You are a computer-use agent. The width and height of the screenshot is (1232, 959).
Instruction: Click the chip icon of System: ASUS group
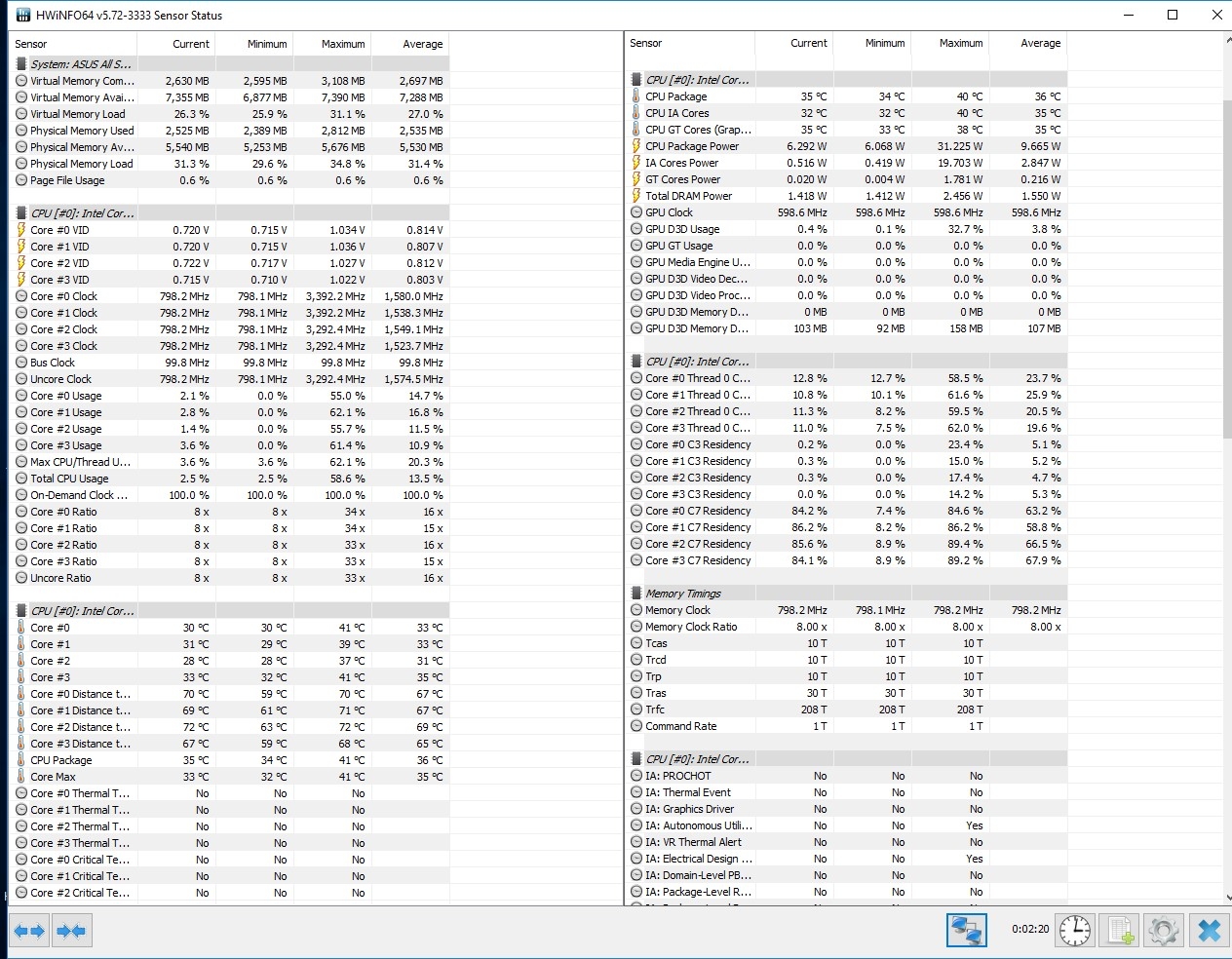point(21,64)
